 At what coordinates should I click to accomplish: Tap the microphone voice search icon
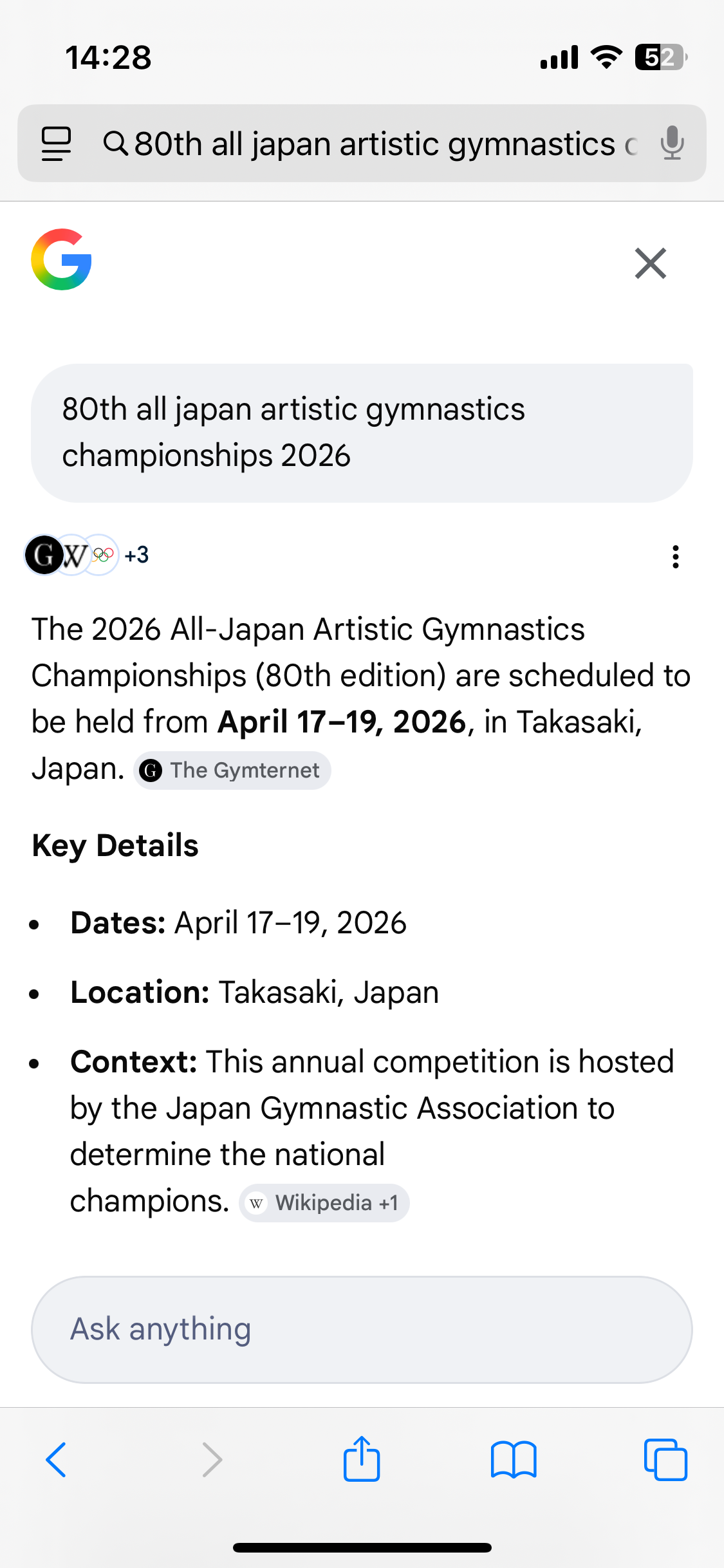pyautogui.click(x=672, y=143)
